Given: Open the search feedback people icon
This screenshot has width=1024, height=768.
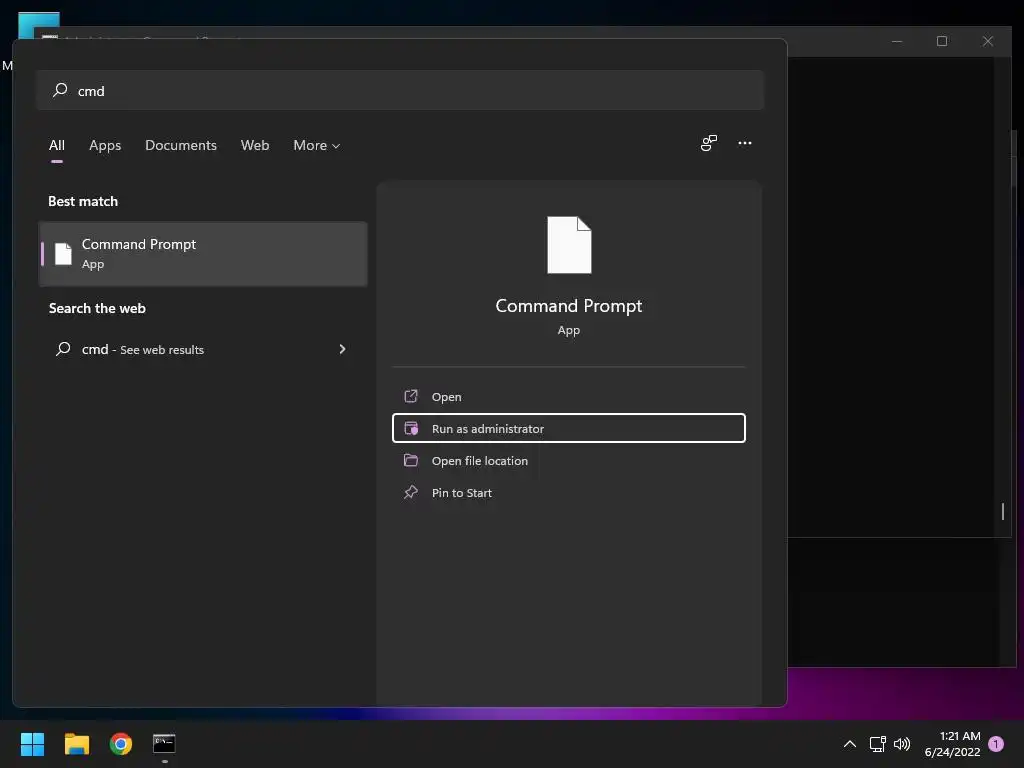Looking at the screenshot, I should pyautogui.click(x=709, y=143).
